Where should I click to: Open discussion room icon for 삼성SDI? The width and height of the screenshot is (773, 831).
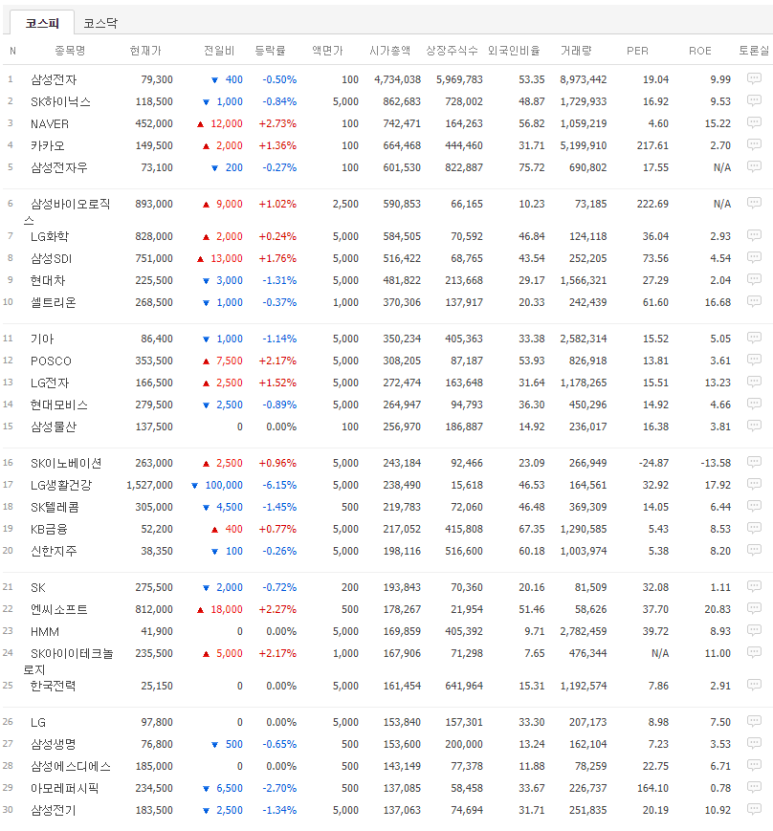(x=753, y=258)
